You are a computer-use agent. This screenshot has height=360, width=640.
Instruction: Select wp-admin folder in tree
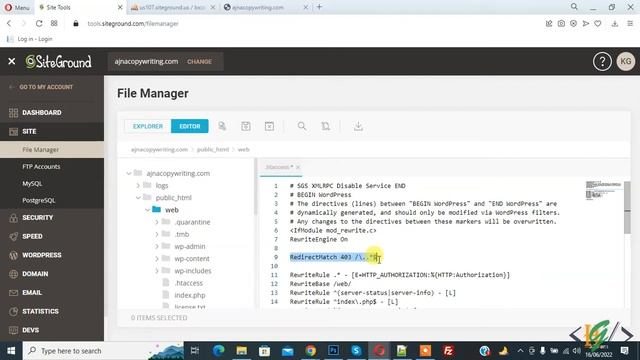tap(190, 247)
